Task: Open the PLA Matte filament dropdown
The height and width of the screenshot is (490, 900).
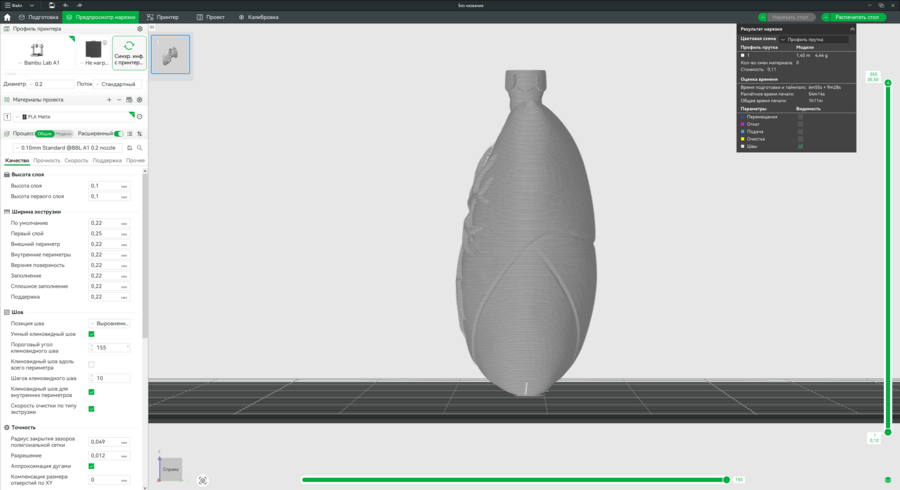Action: pyautogui.click(x=74, y=116)
